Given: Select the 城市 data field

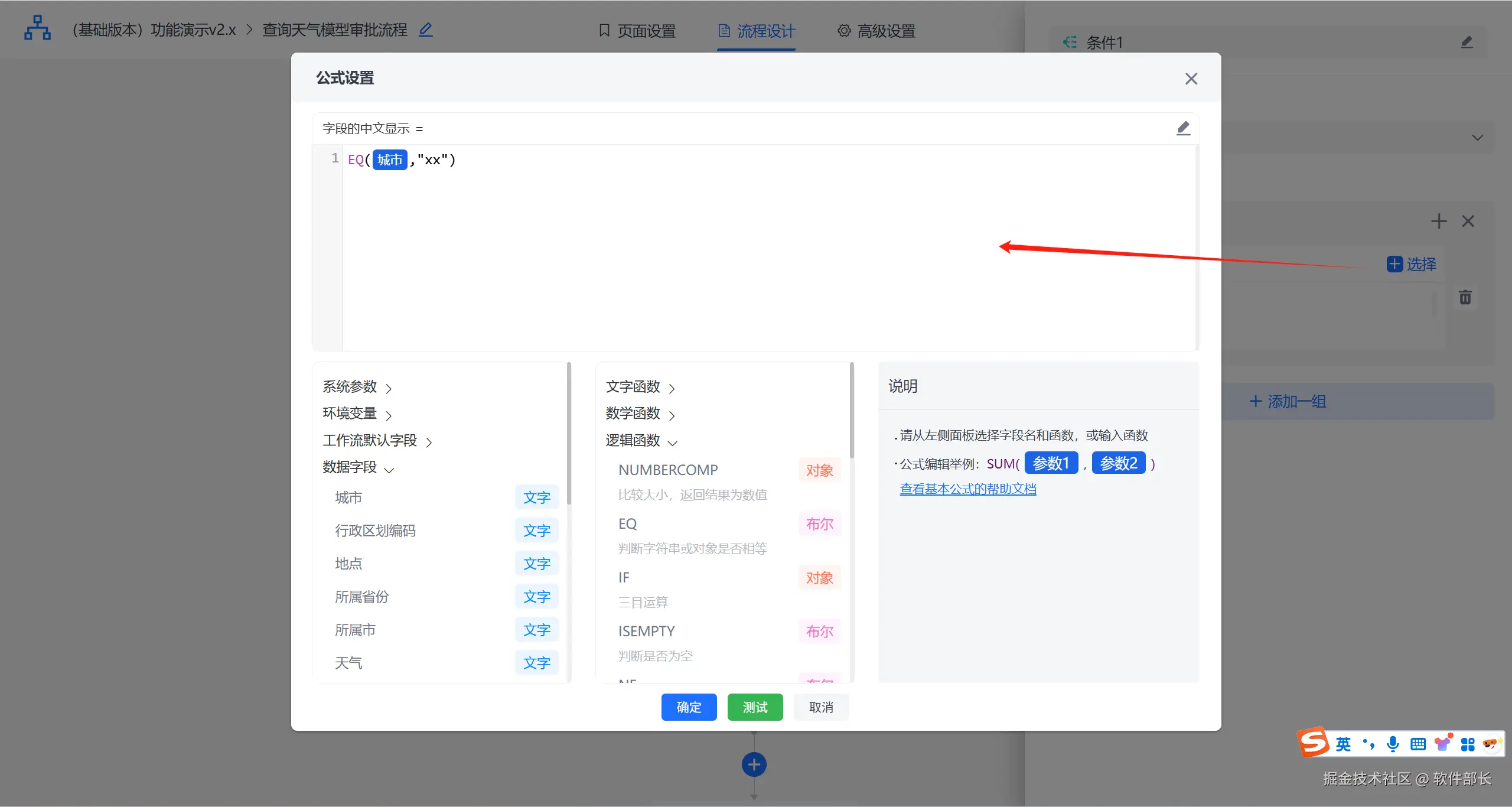Looking at the screenshot, I should pos(446,497).
